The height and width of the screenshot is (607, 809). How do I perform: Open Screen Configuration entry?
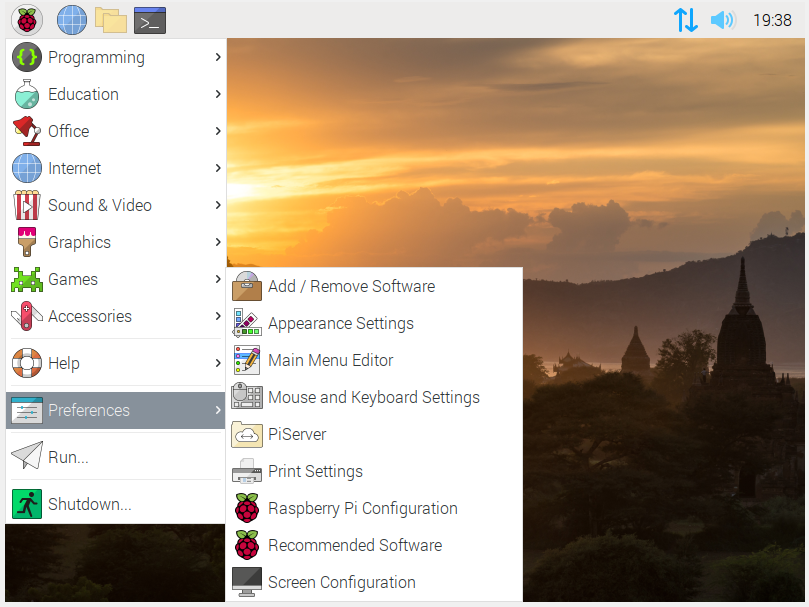tap(375, 582)
